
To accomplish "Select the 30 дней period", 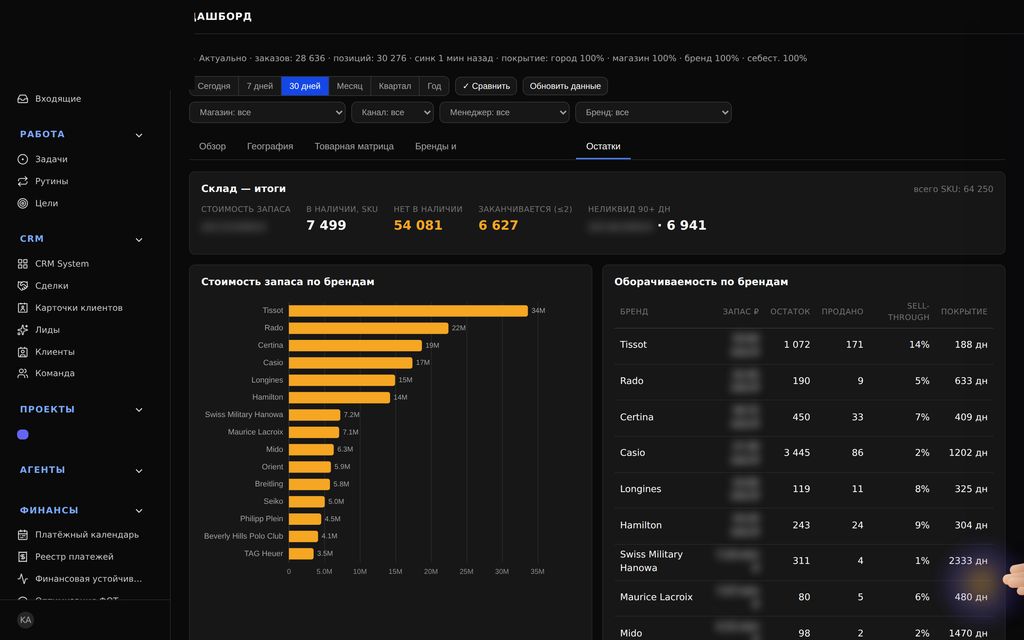I will [305, 86].
